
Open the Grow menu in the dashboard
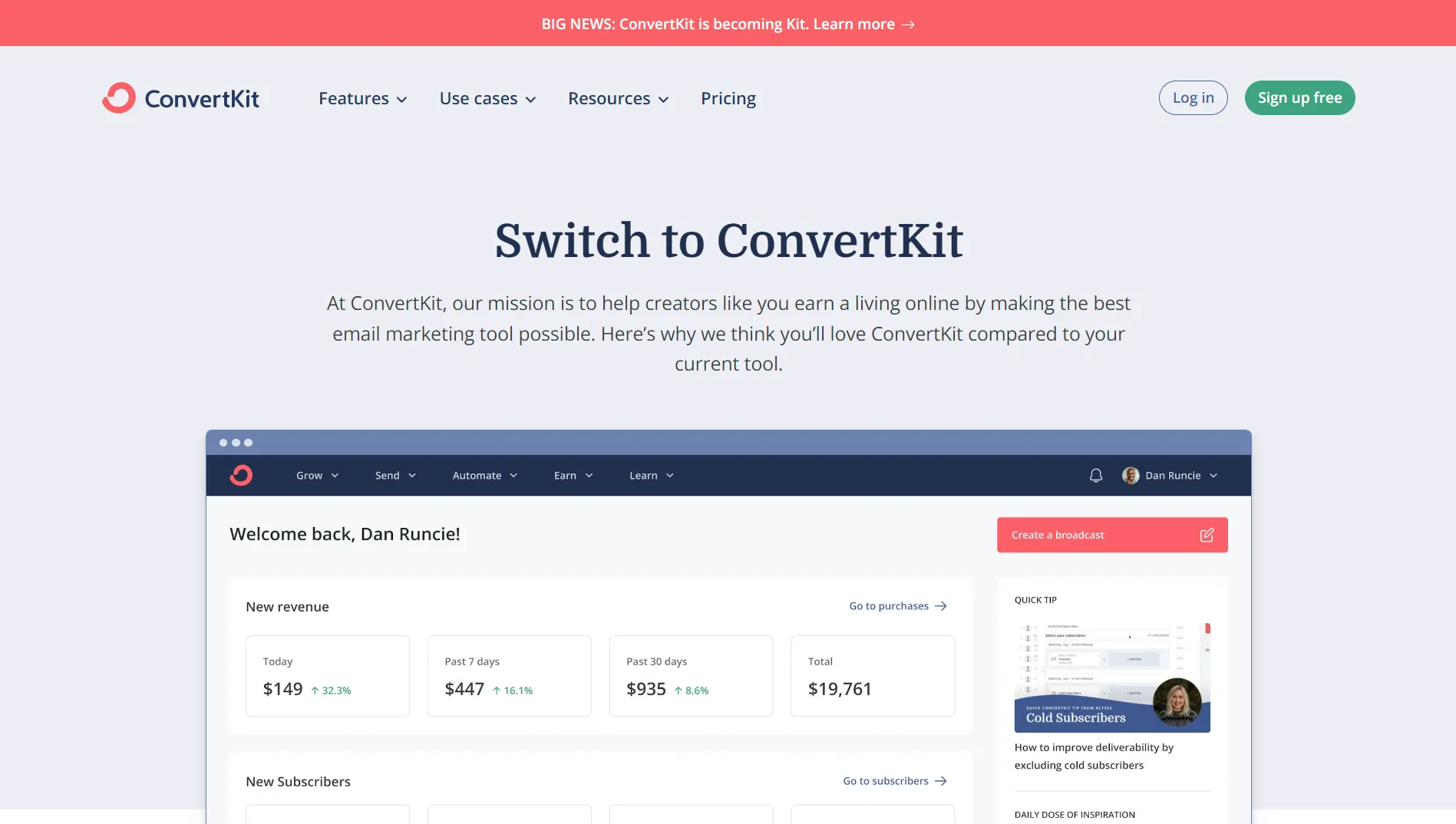318,476
